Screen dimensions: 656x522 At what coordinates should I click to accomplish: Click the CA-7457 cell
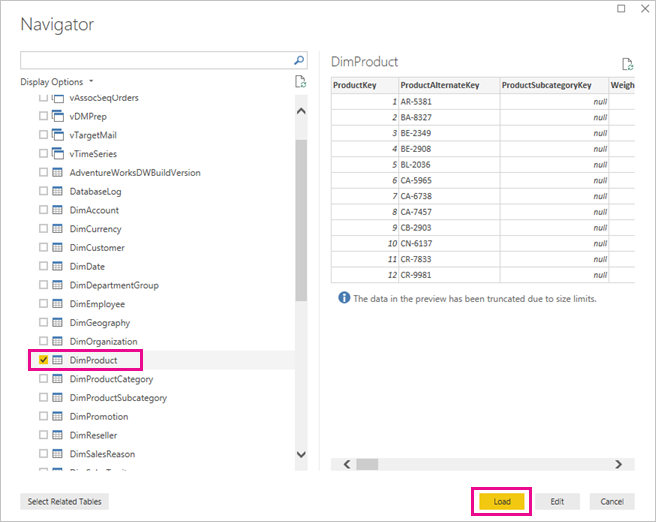click(449, 212)
